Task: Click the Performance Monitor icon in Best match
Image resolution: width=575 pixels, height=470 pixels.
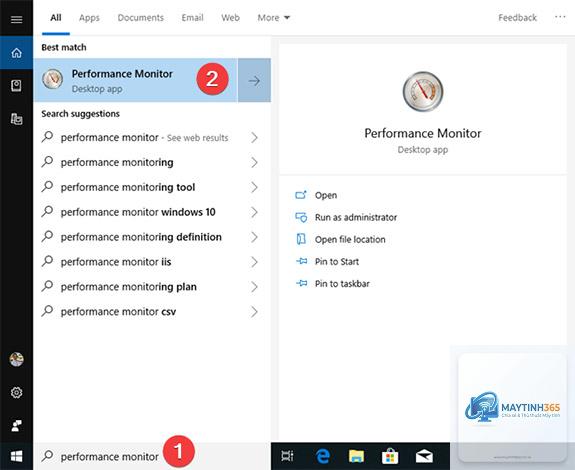Action: (x=52, y=79)
